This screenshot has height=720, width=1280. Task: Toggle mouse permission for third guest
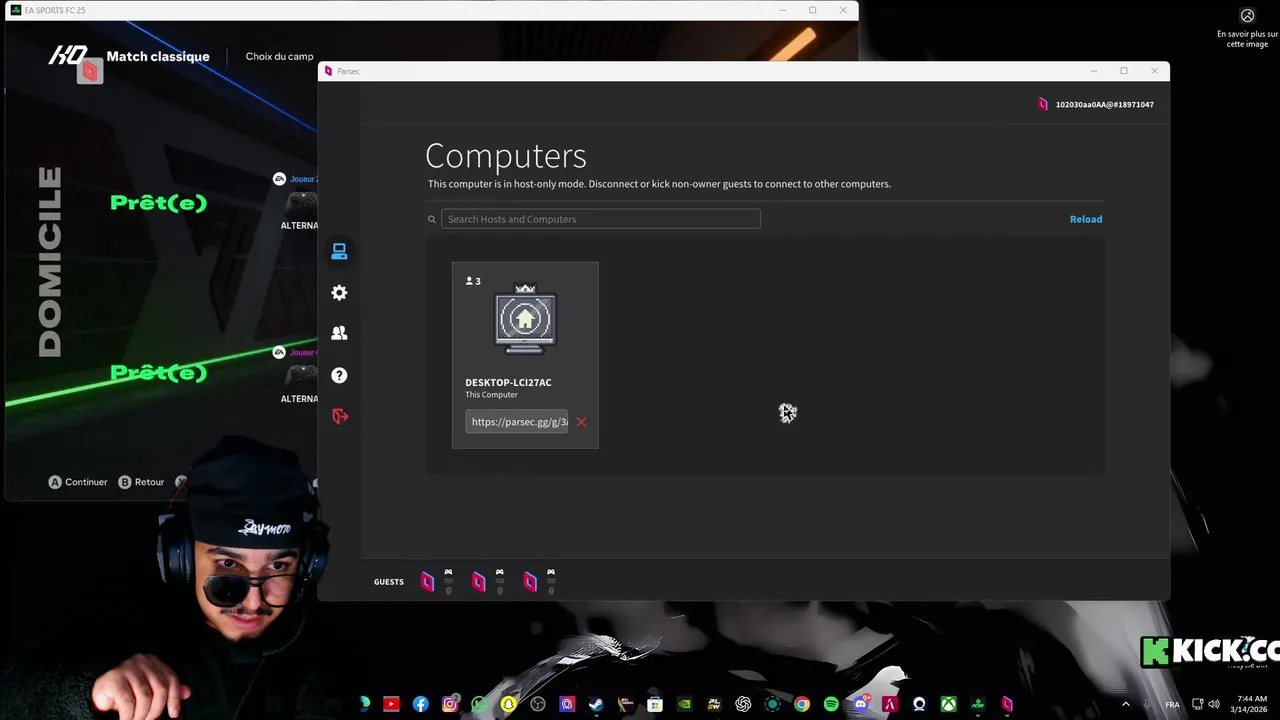coord(551,590)
